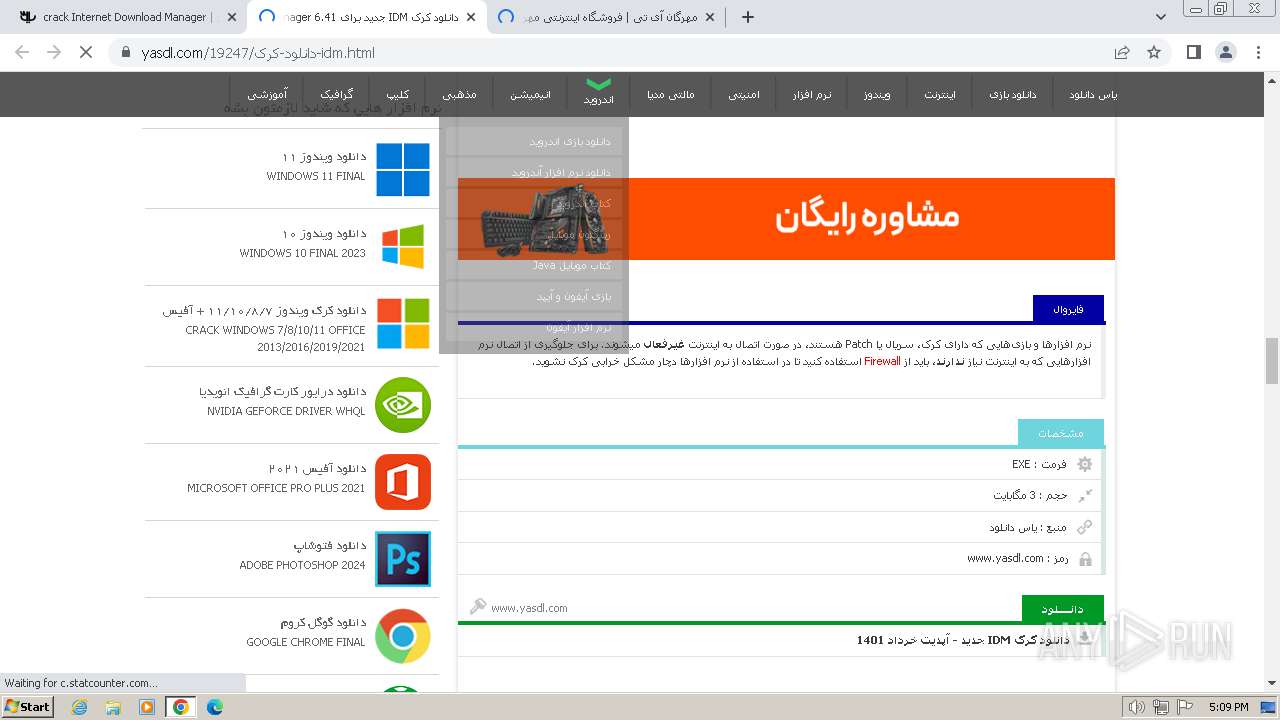Open the دانلود فتوشاپ link
Screen dimensions: 1280x720
(330, 546)
